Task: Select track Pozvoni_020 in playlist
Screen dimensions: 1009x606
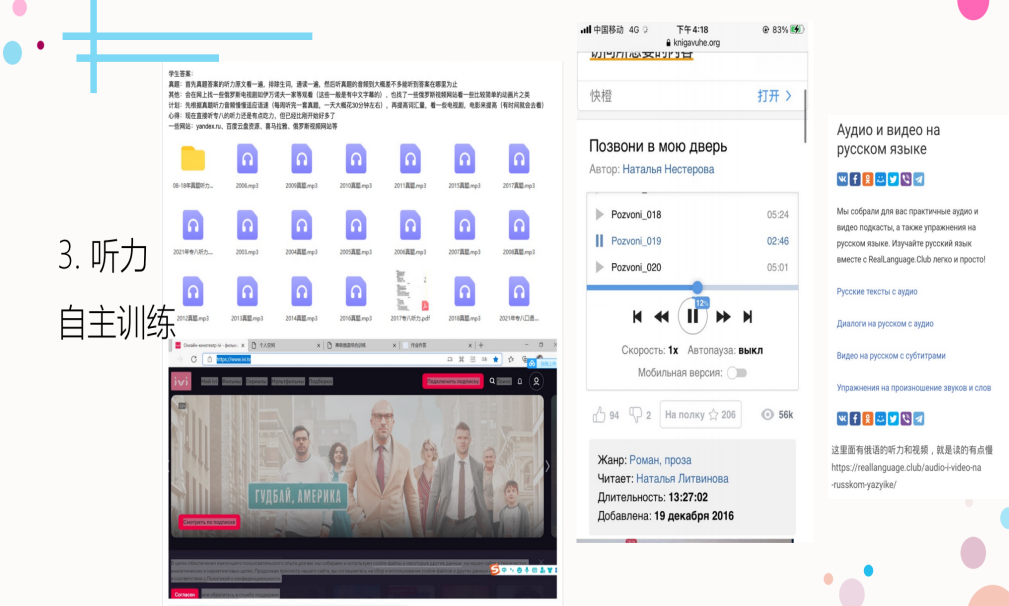Action: coord(636,267)
